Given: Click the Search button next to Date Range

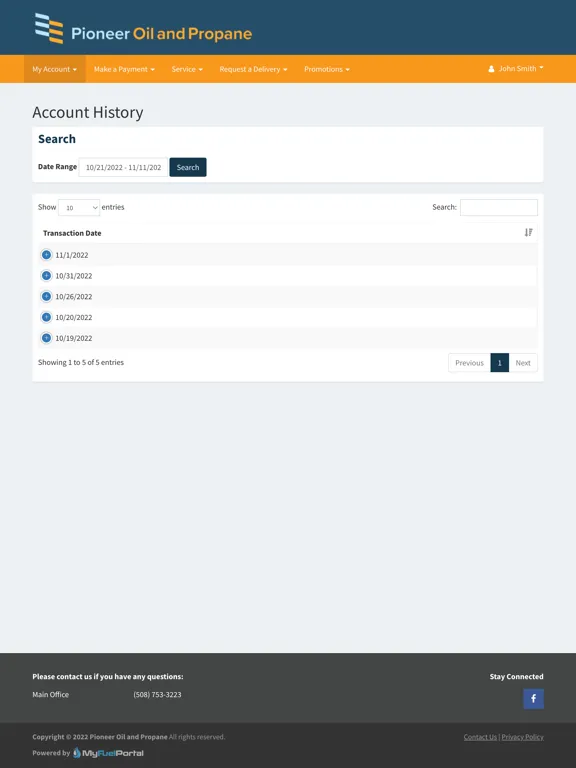Looking at the screenshot, I should tap(188, 167).
